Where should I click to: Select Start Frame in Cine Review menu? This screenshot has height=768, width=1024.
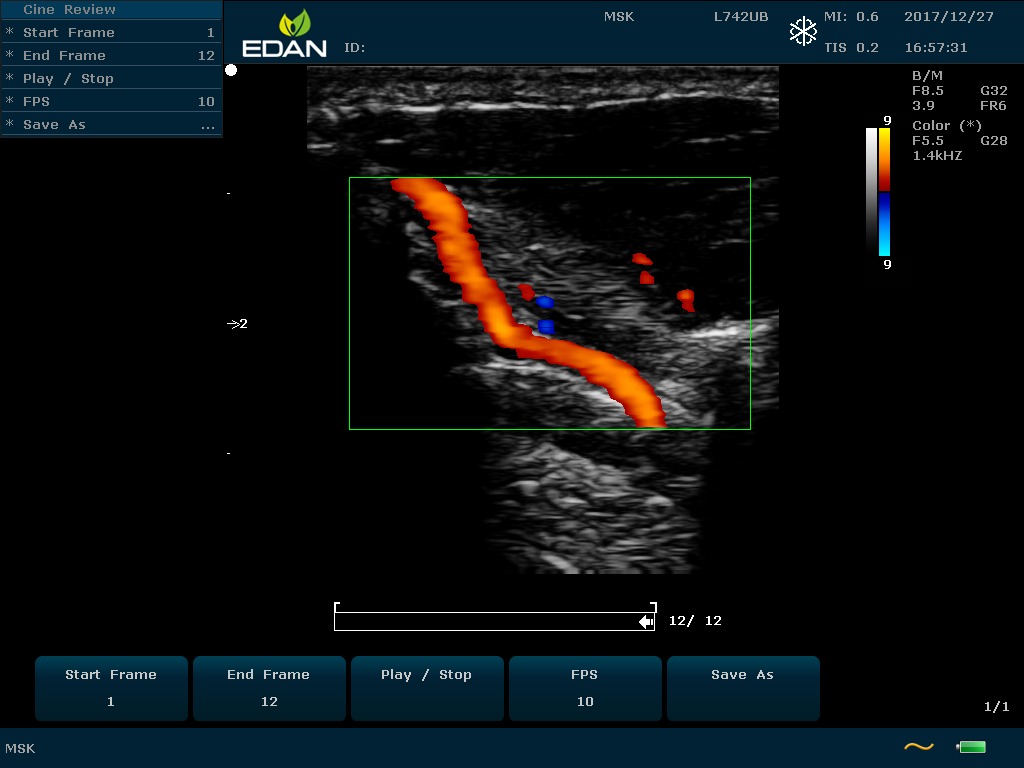coord(110,33)
